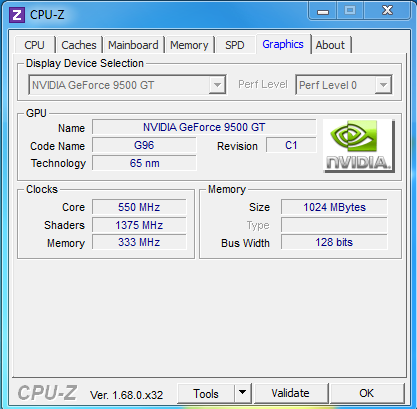Click the NVIDIA logo image
The height and width of the screenshot is (409, 417).
tap(359, 146)
